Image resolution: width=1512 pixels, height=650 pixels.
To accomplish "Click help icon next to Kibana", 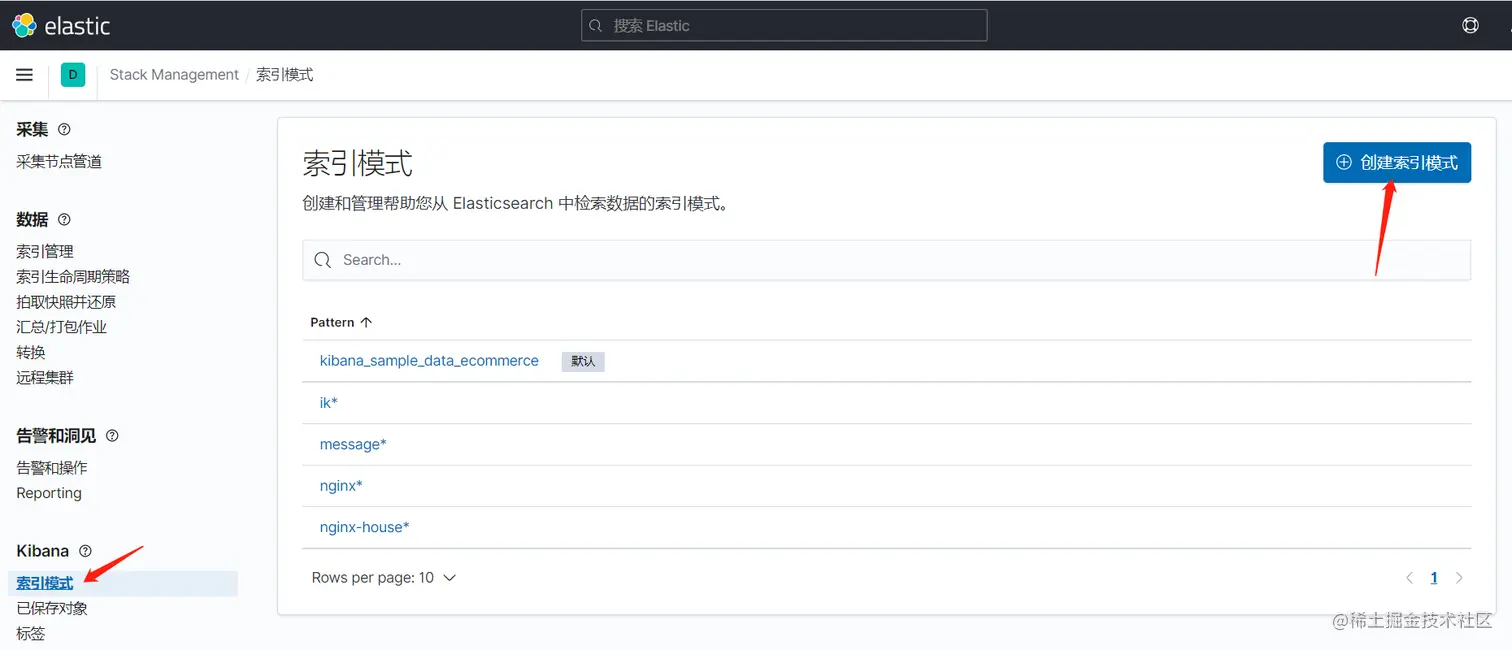I will (x=85, y=551).
